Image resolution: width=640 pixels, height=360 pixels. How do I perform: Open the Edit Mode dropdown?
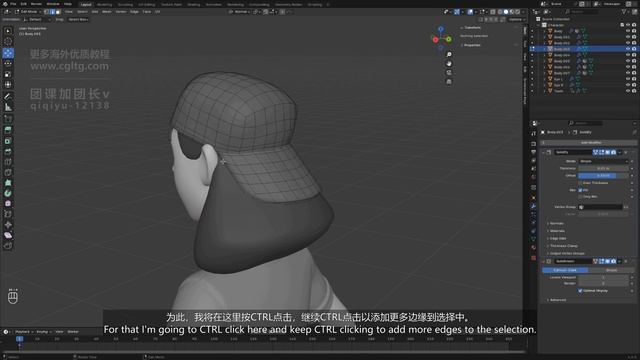[28, 12]
